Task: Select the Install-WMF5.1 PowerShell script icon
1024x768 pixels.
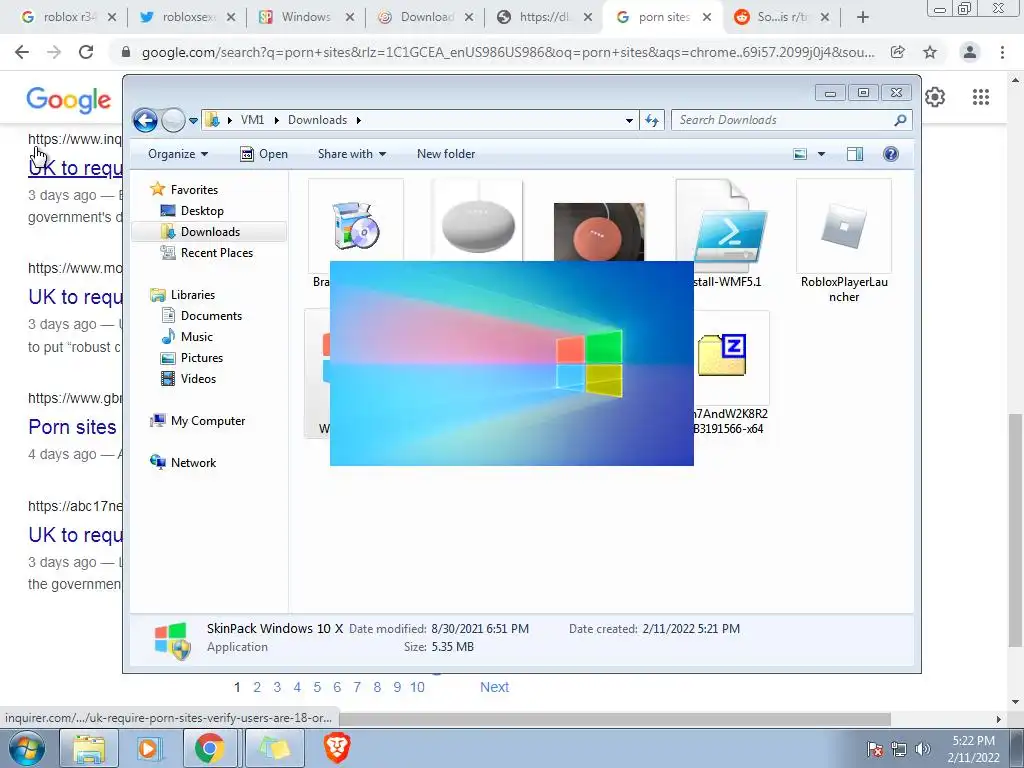Action: tap(722, 225)
